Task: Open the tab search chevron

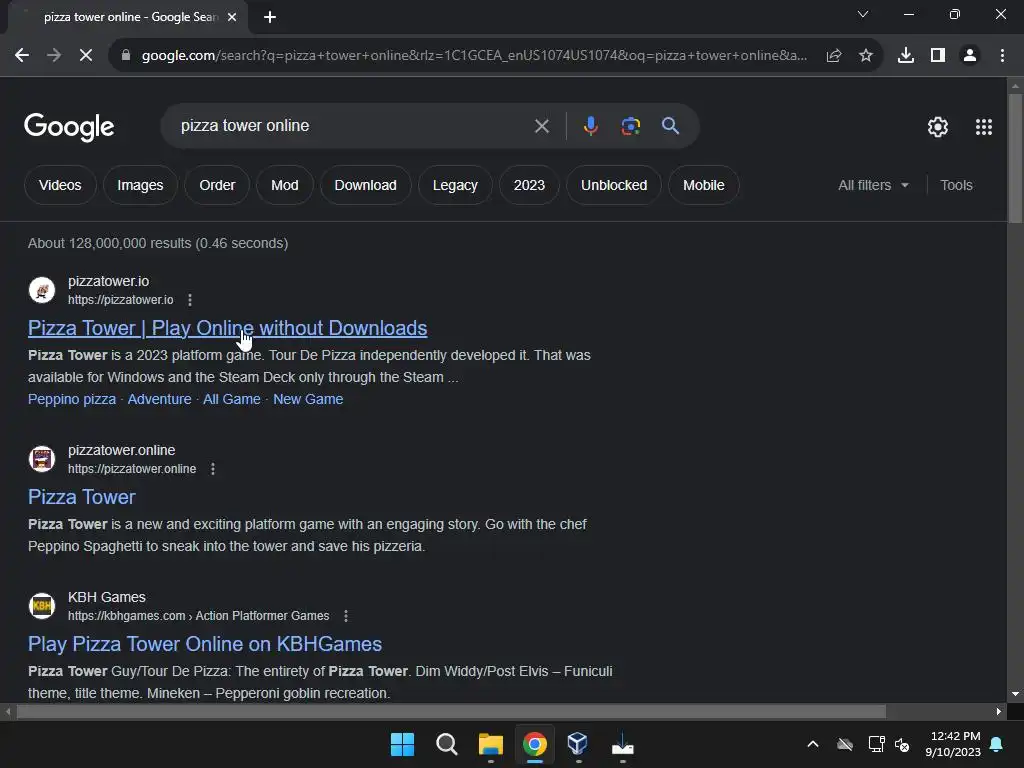Action: (863, 14)
